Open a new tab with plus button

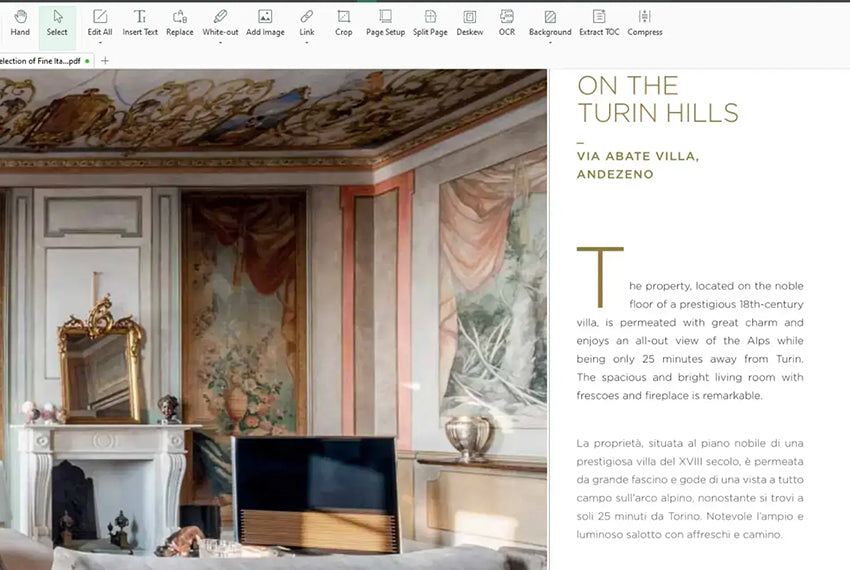(x=105, y=61)
